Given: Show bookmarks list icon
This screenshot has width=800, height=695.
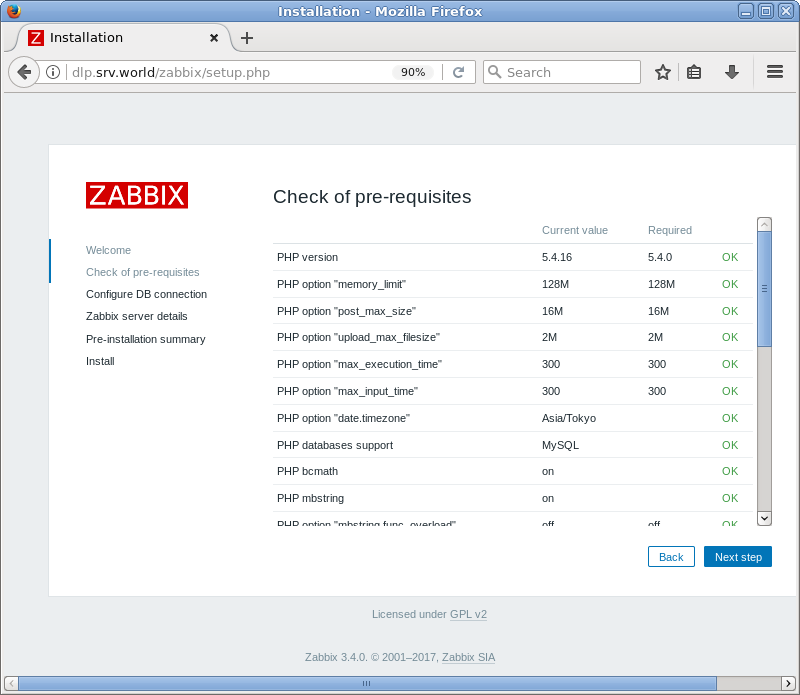Looking at the screenshot, I should coord(694,72).
